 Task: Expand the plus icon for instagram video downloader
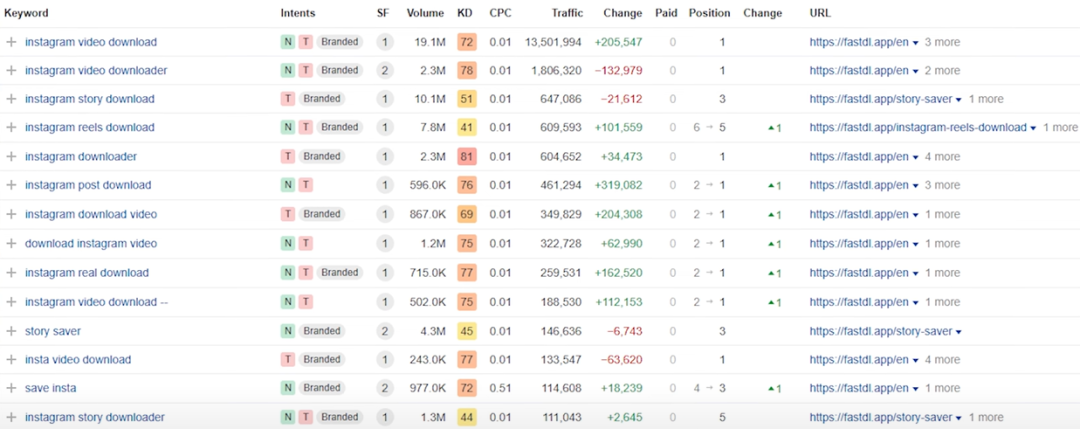(x=10, y=70)
